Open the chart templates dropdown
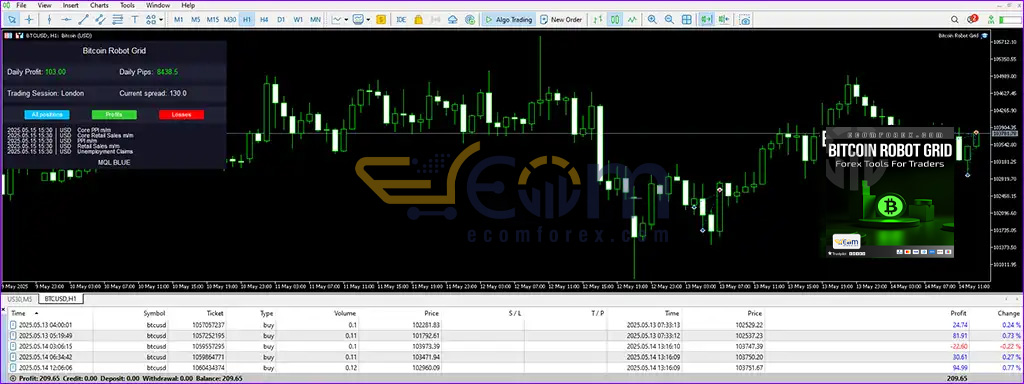The image size is (1024, 384). point(368,20)
